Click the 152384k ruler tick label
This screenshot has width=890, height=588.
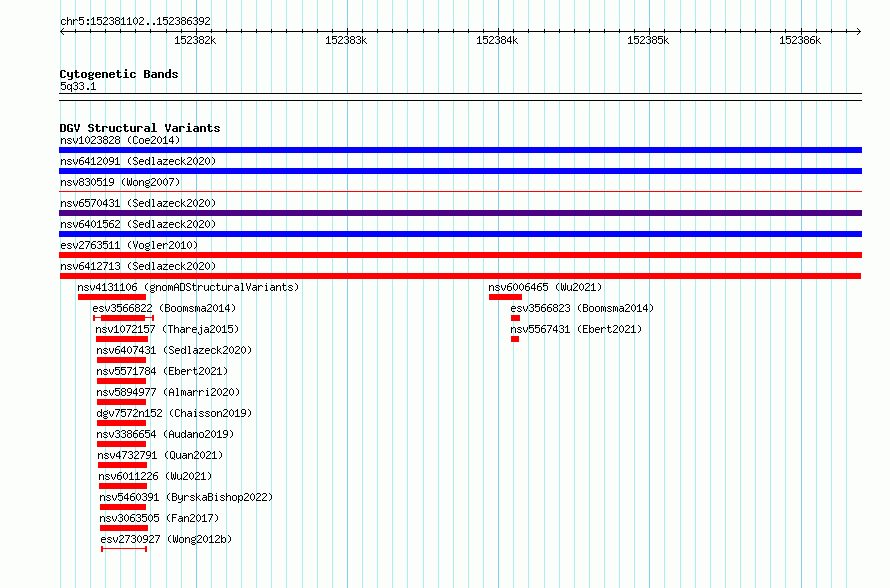coord(497,40)
